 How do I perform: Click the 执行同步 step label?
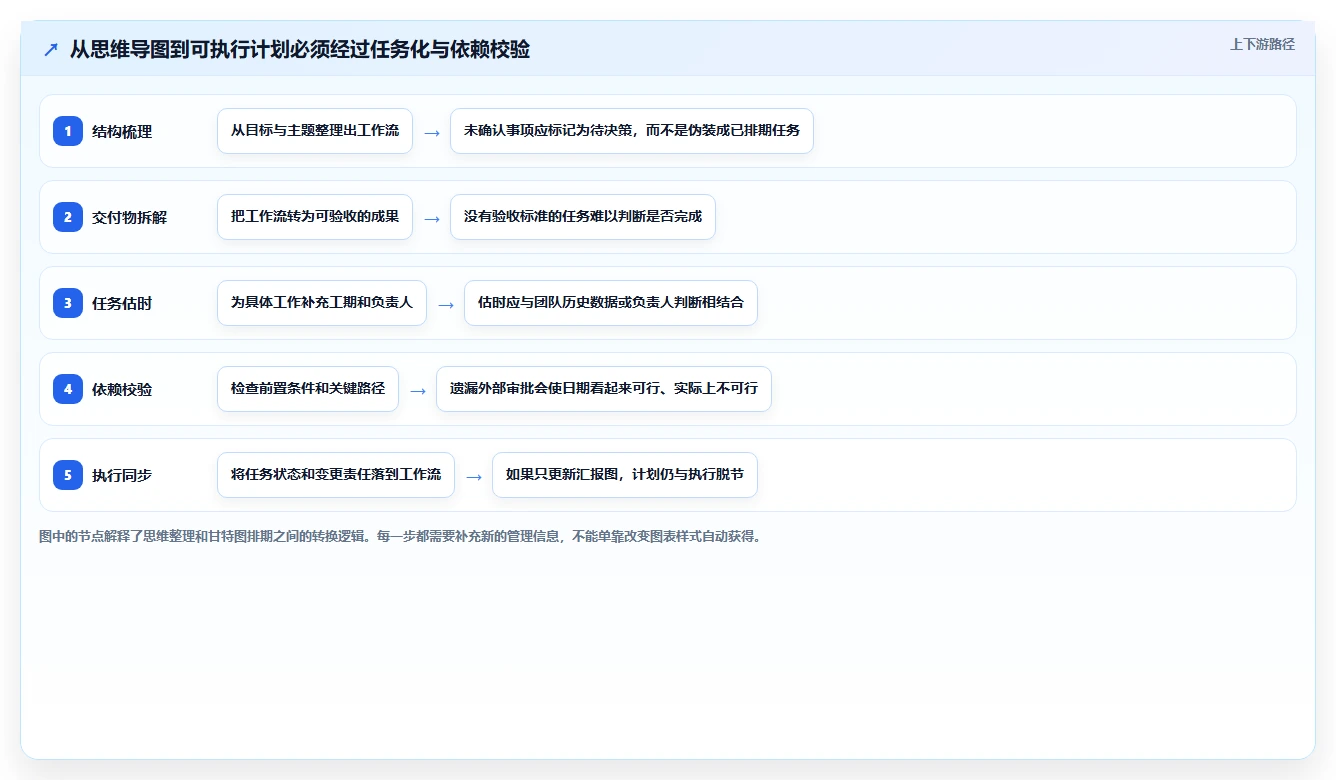[x=122, y=475]
